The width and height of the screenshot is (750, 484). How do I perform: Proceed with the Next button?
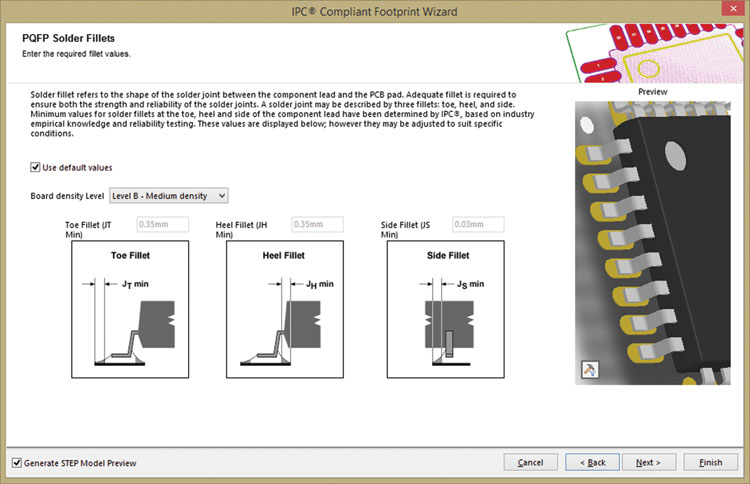[648, 463]
